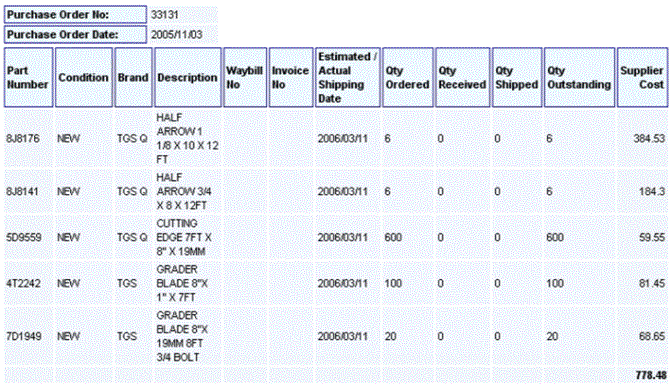This screenshot has height=388, width=672.
Task: Click NEW condition in 5D9559 row
Action: (x=69, y=238)
